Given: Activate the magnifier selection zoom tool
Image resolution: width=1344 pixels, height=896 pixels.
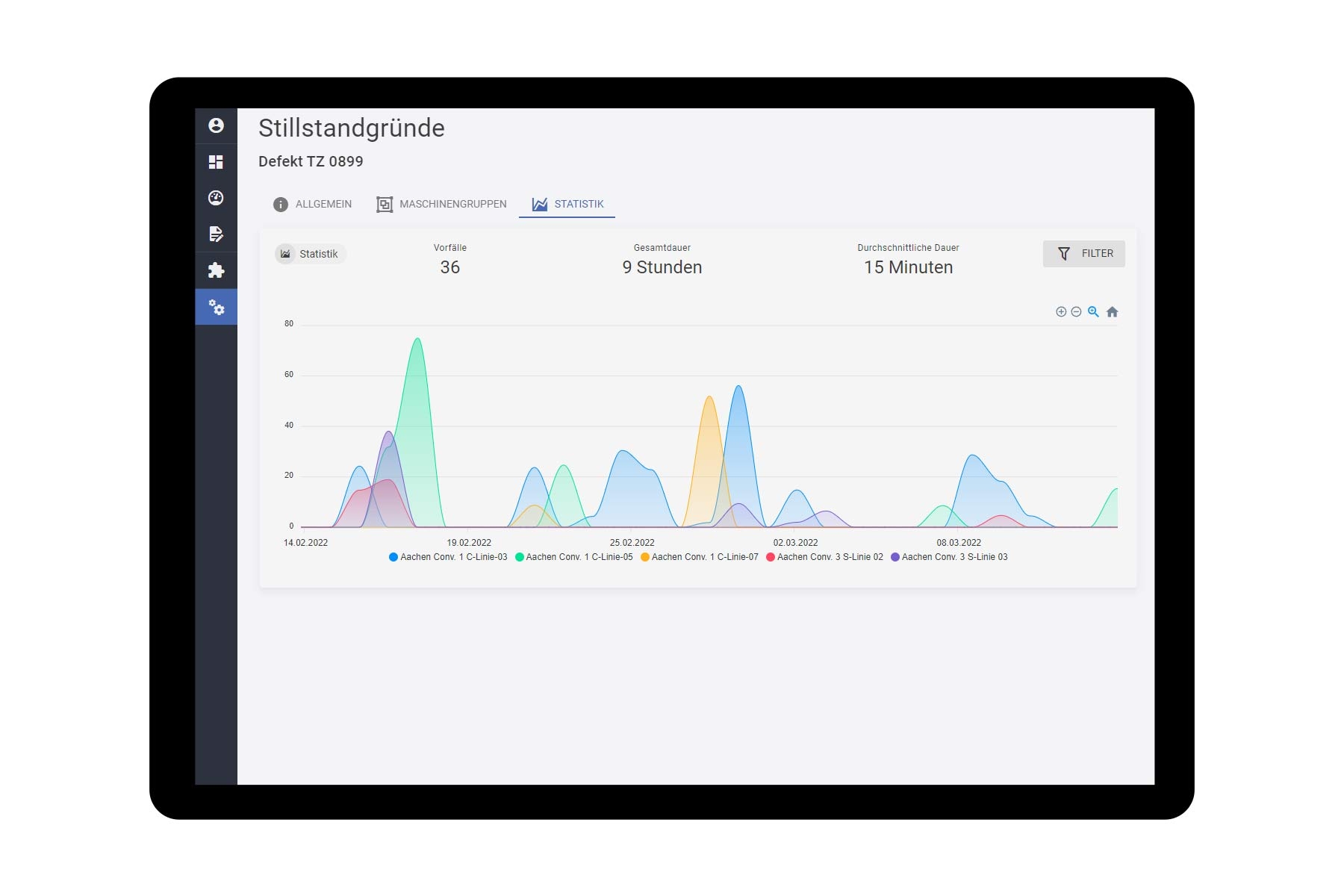Looking at the screenshot, I should click(1093, 312).
